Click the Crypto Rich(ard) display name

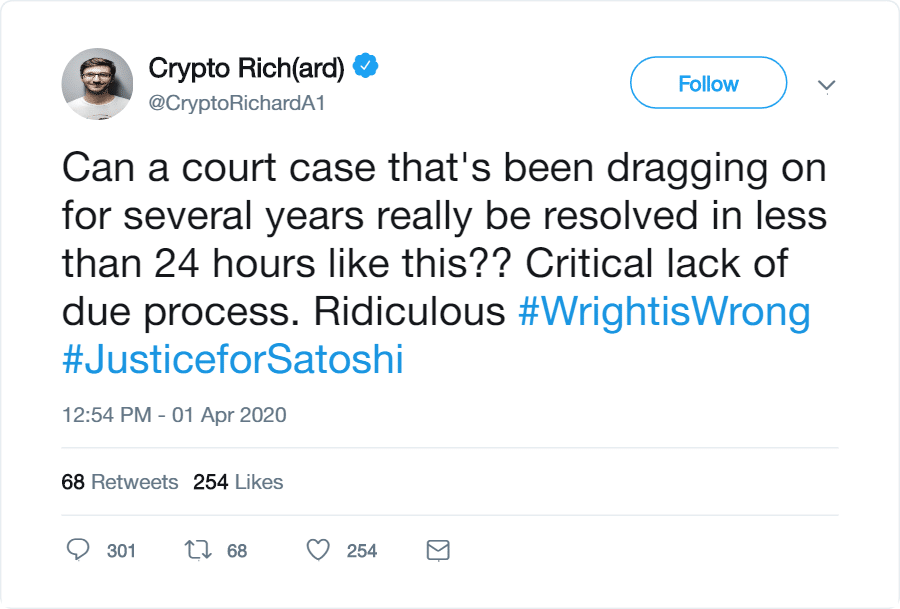click(246, 69)
